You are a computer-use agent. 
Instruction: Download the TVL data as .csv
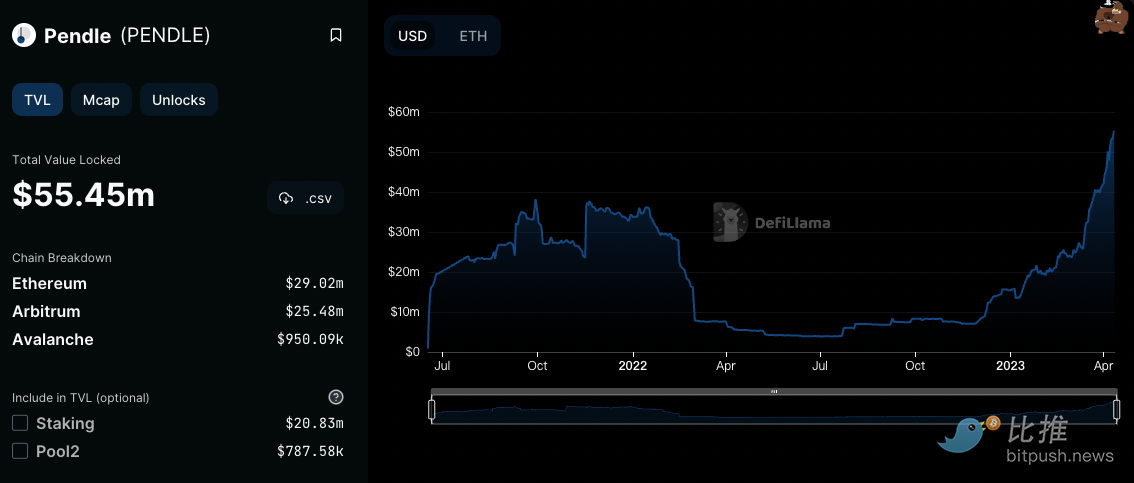coord(305,198)
